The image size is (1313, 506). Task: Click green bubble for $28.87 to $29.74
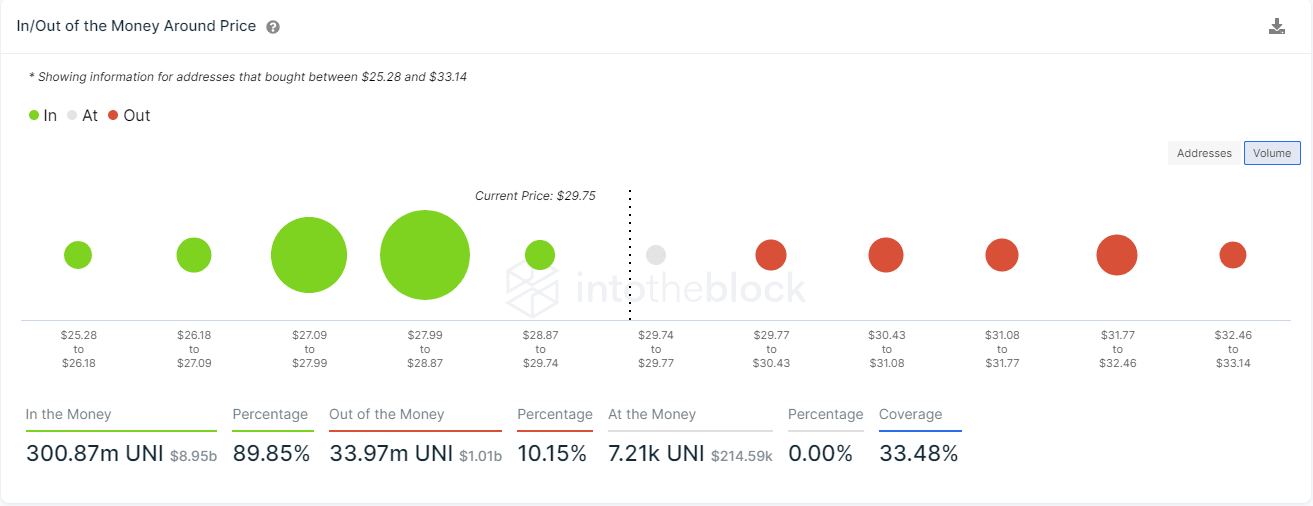point(540,255)
